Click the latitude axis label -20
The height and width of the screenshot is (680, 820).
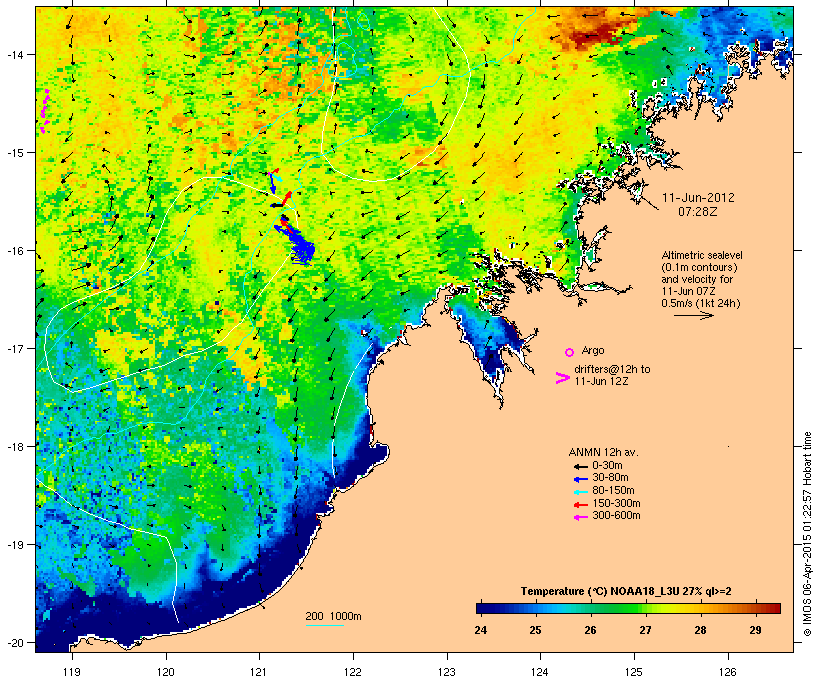tap(14, 642)
